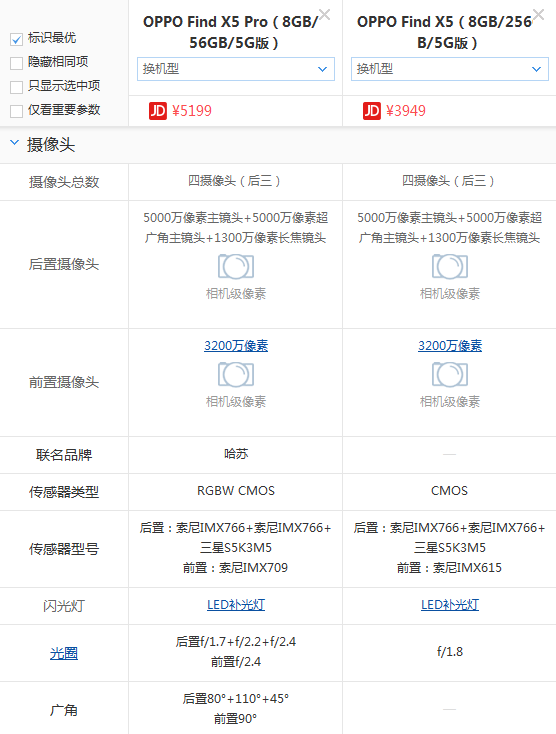Enable the 隐藏相同项 checkbox
This screenshot has height=734, width=556.
(x=16, y=63)
